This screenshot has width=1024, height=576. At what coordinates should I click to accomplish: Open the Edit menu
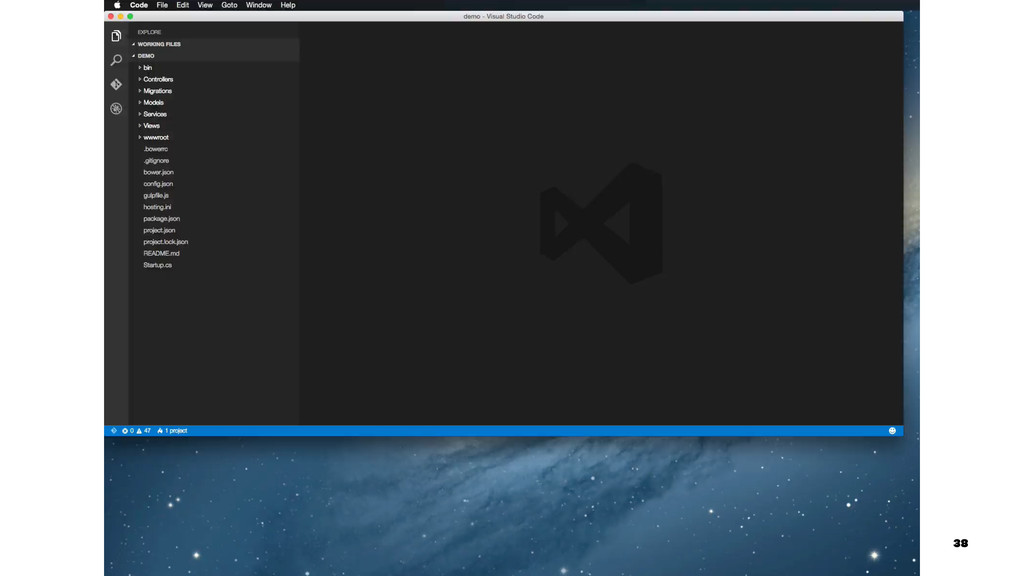183,5
